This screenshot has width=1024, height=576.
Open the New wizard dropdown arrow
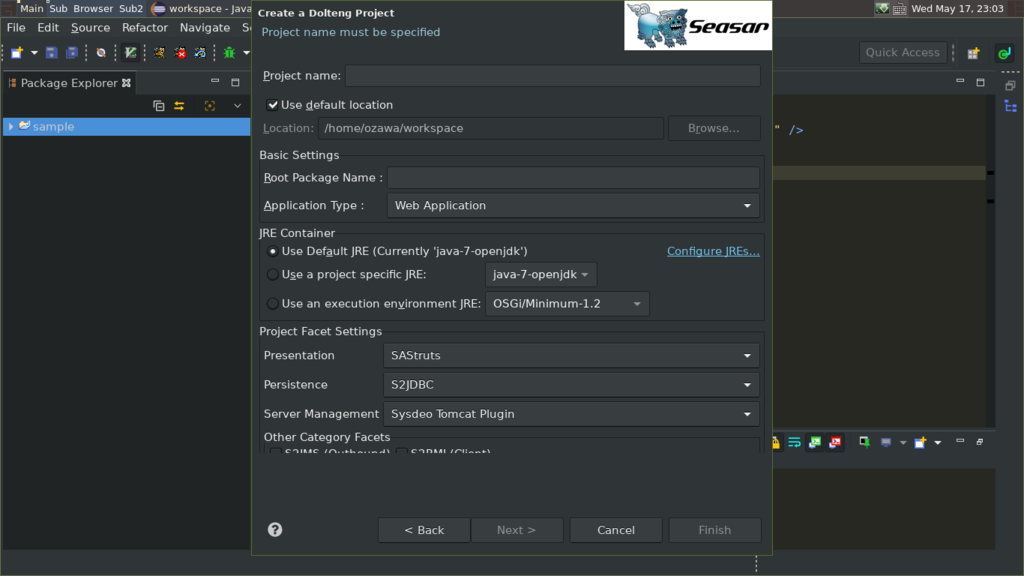pyautogui.click(x=34, y=53)
